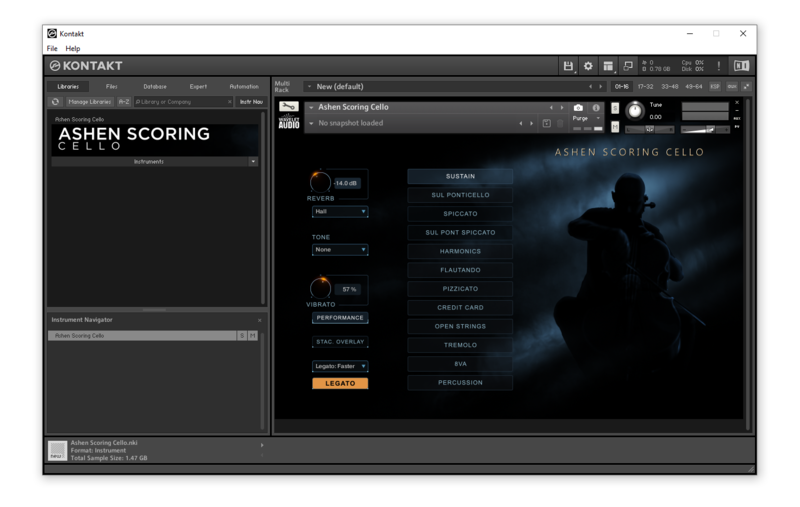Save snapshot disk icon
This screenshot has width=800, height=507.
(546, 123)
